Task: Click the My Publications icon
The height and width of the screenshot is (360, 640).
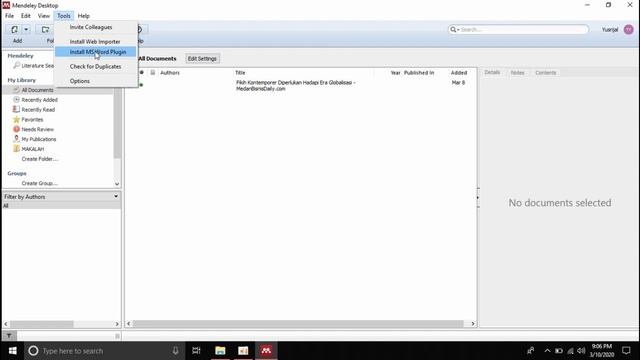Action: coord(16,139)
